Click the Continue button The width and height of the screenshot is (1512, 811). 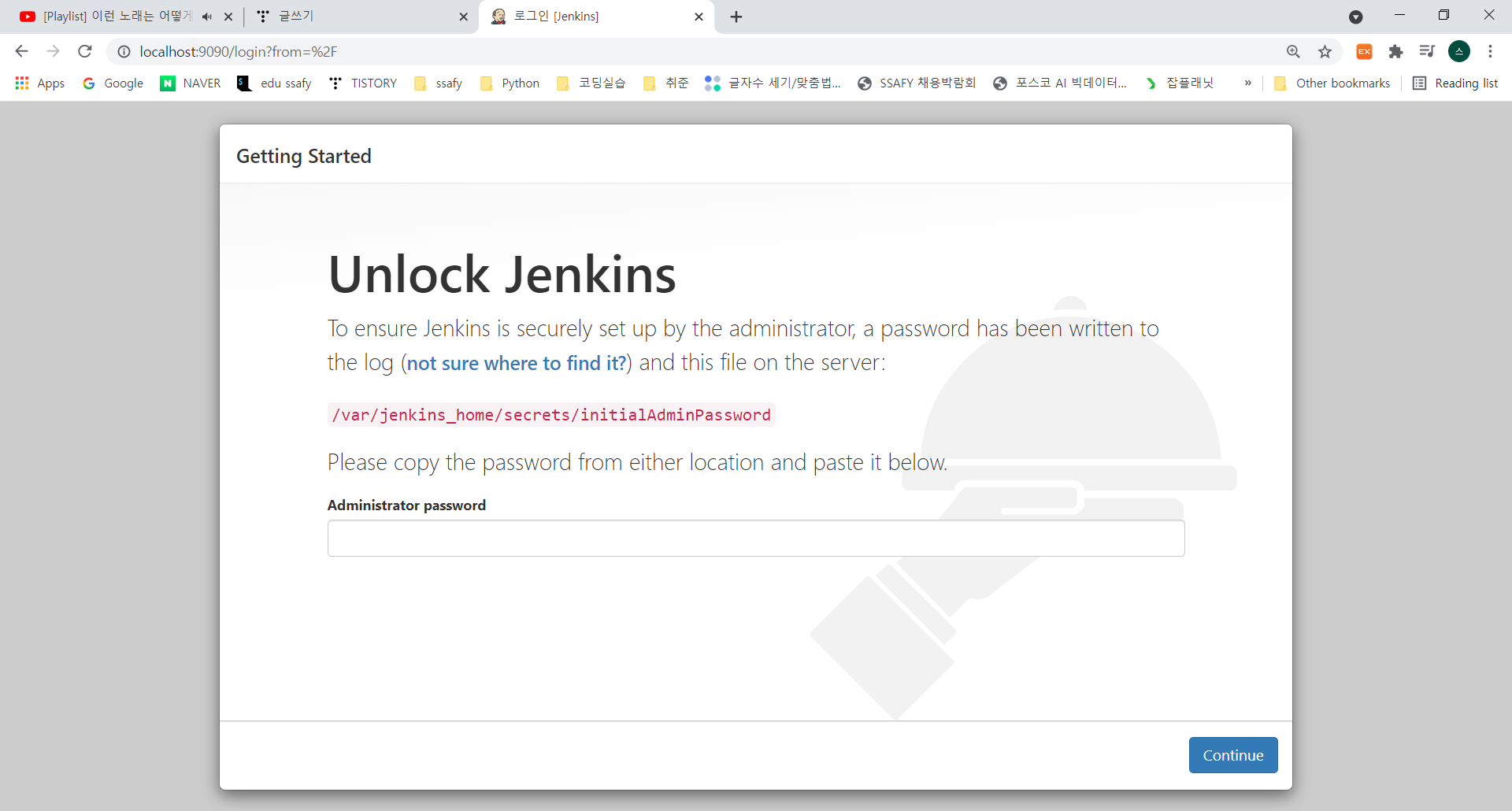pyautogui.click(x=1233, y=755)
